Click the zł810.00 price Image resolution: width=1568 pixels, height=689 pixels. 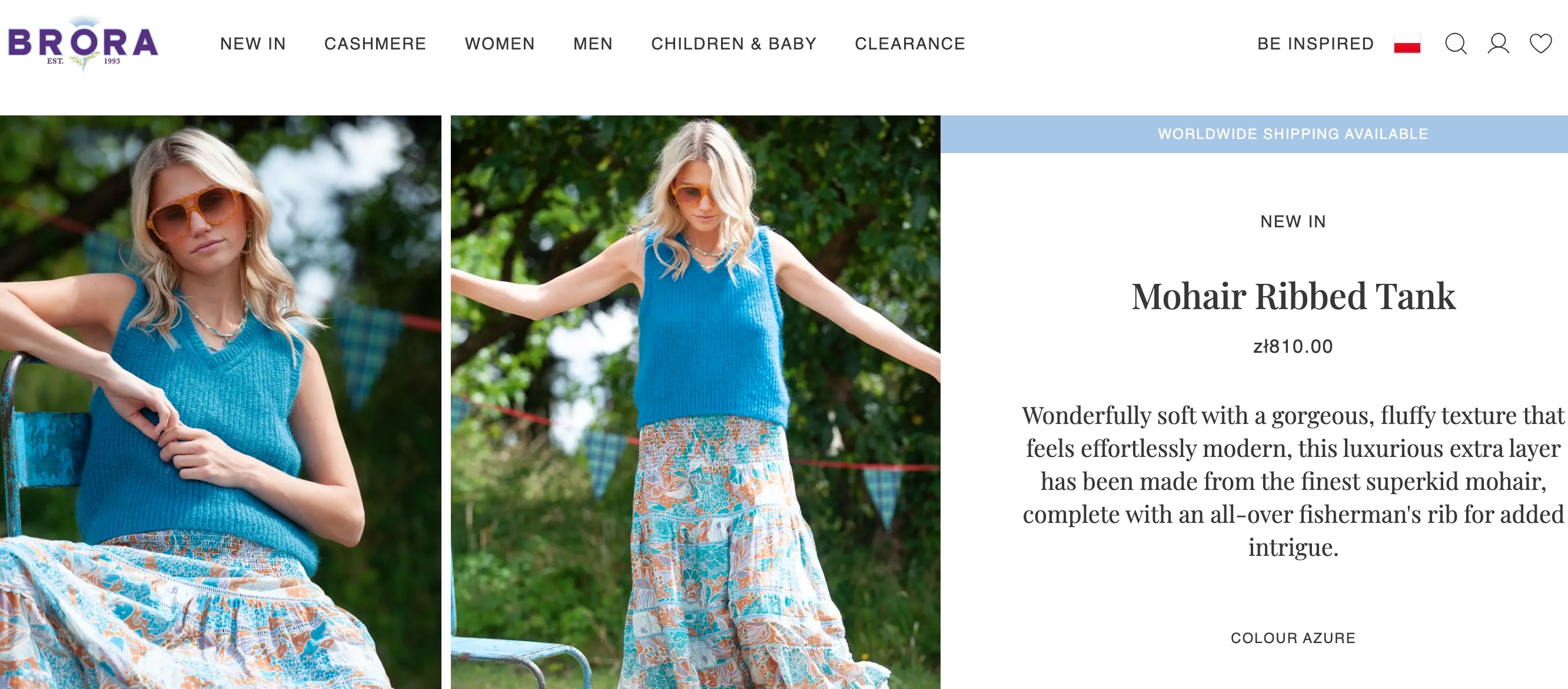[1293, 347]
